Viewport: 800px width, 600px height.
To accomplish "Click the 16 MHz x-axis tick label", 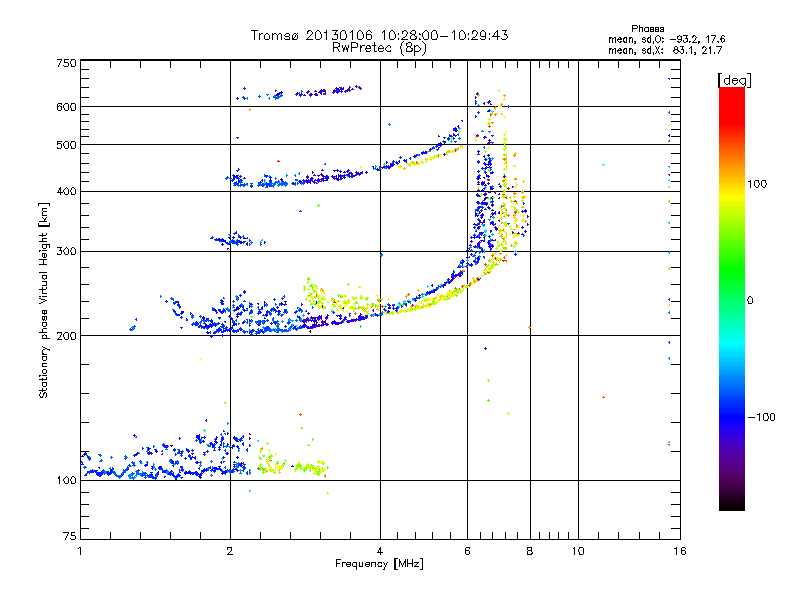I will click(680, 551).
